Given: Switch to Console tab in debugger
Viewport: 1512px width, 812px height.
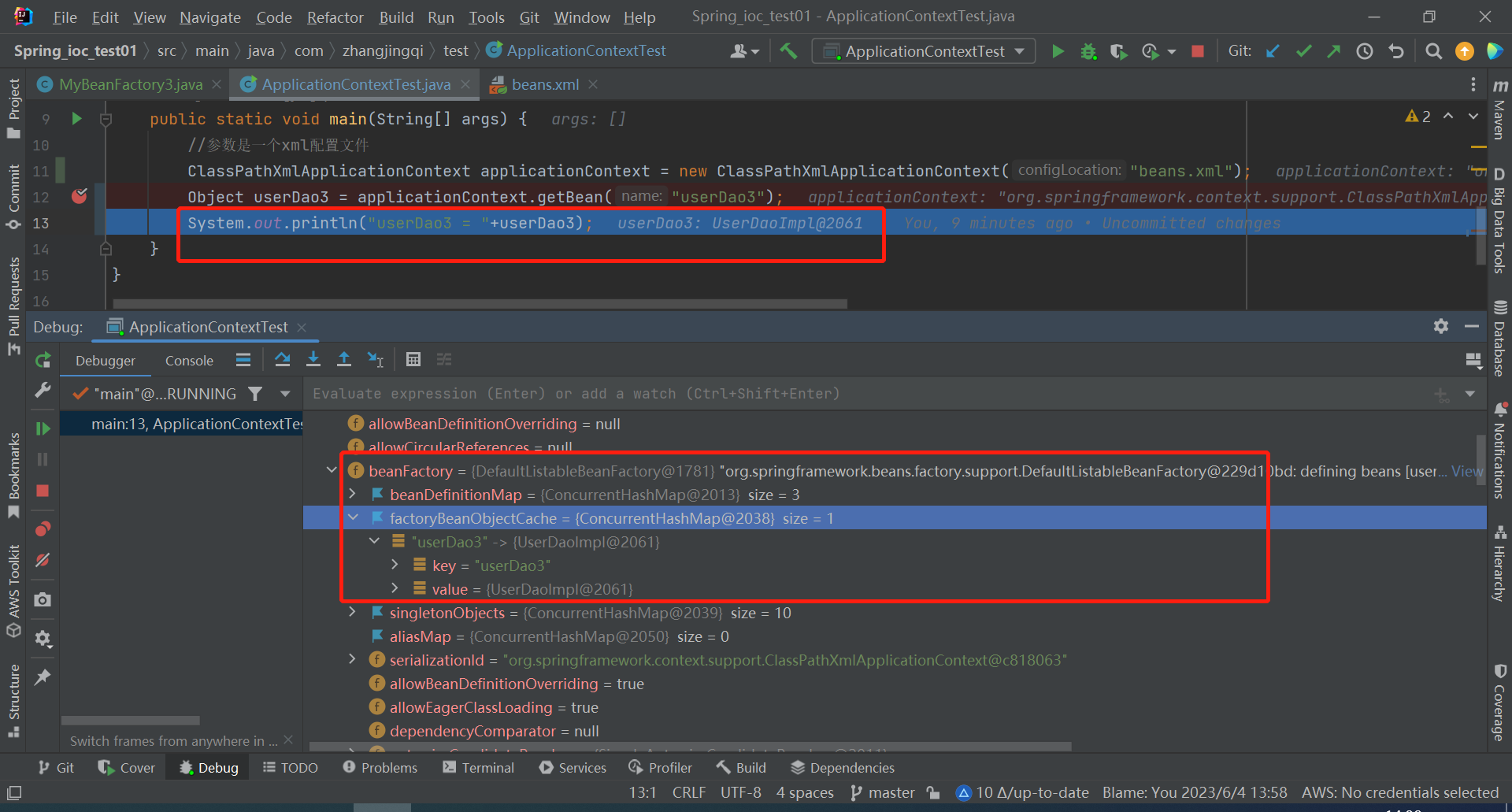Looking at the screenshot, I should [189, 361].
